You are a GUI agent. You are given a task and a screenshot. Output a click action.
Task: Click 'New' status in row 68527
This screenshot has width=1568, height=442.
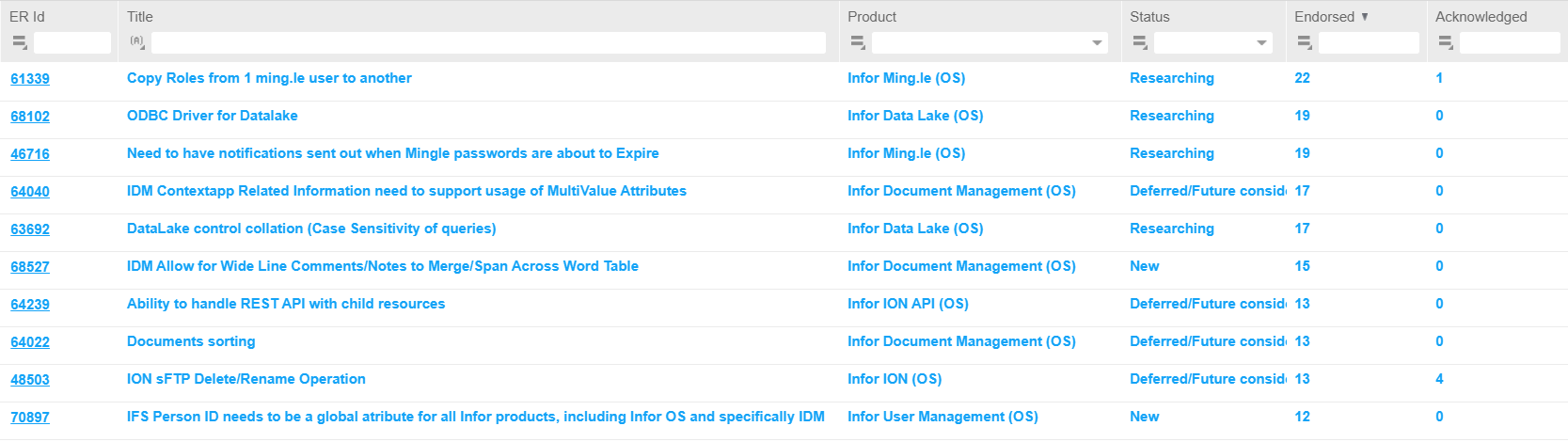(x=1145, y=266)
